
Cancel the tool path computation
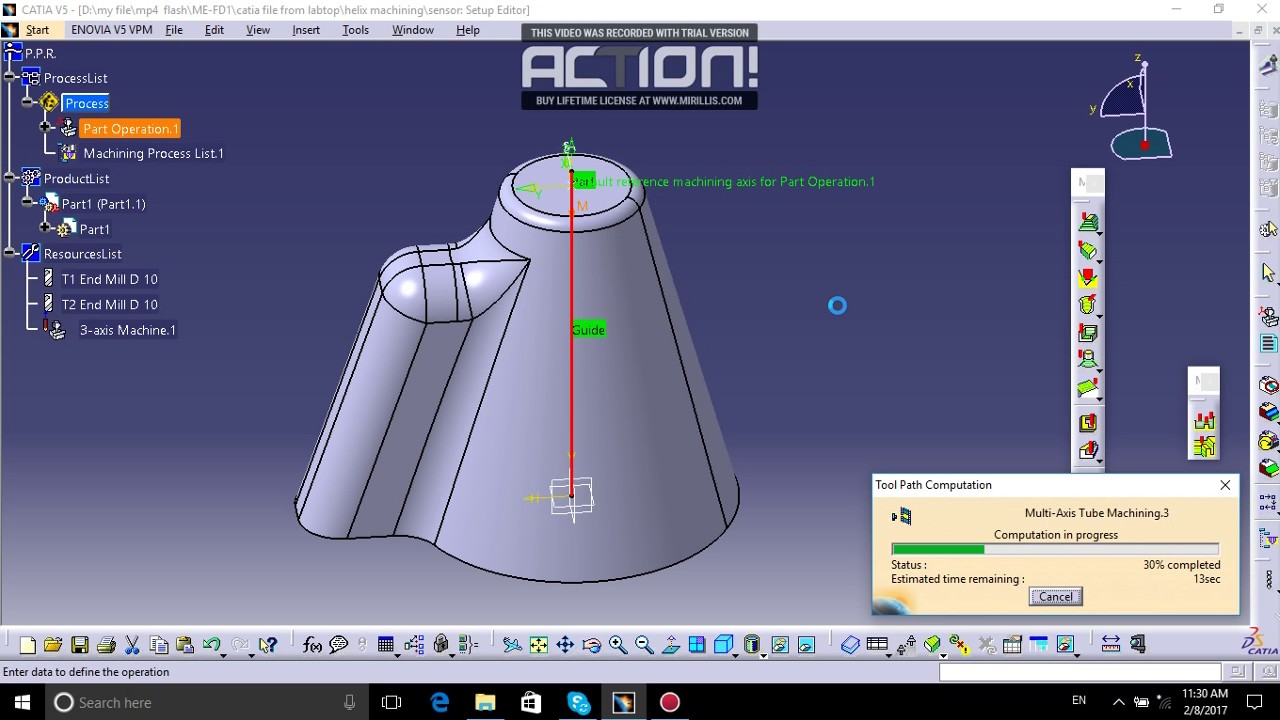point(1055,597)
